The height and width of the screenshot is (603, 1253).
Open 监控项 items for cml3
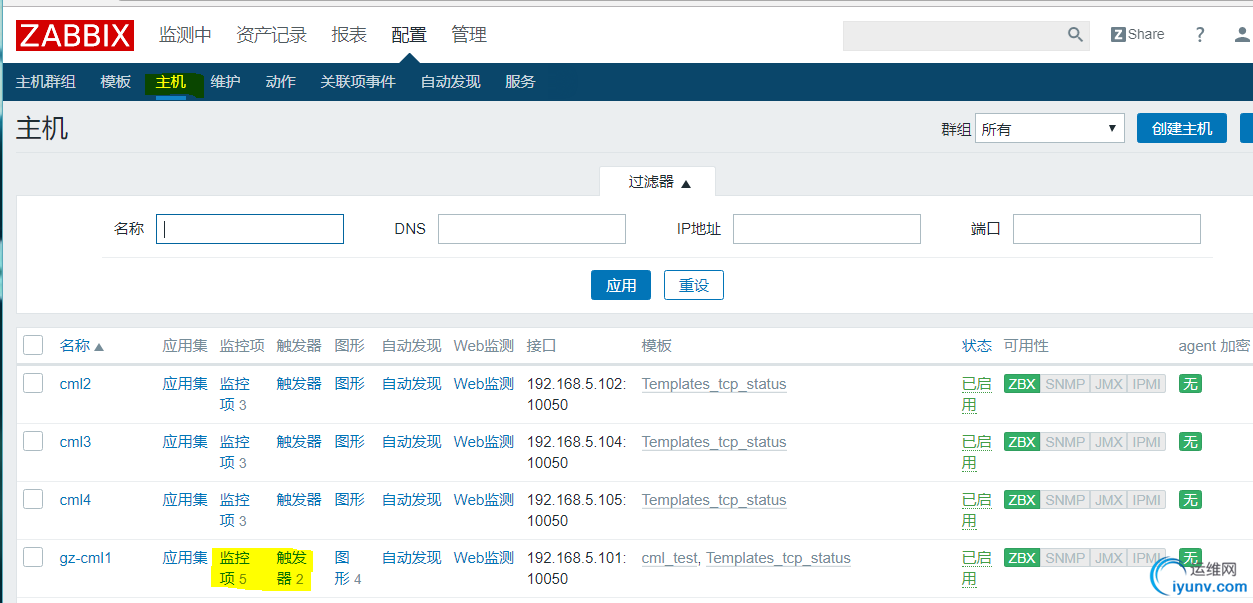coord(234,452)
